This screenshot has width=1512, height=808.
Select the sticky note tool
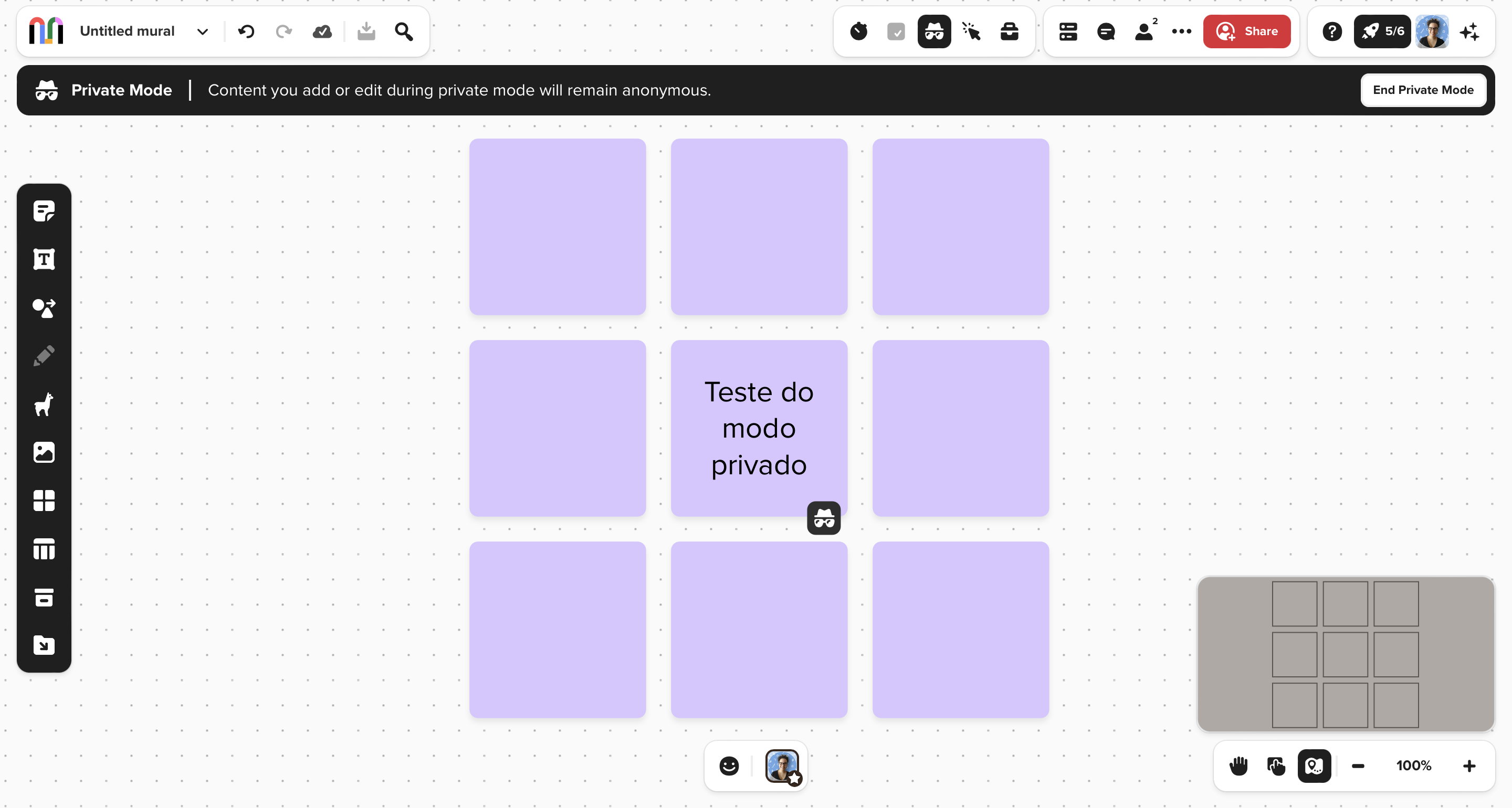click(x=44, y=210)
